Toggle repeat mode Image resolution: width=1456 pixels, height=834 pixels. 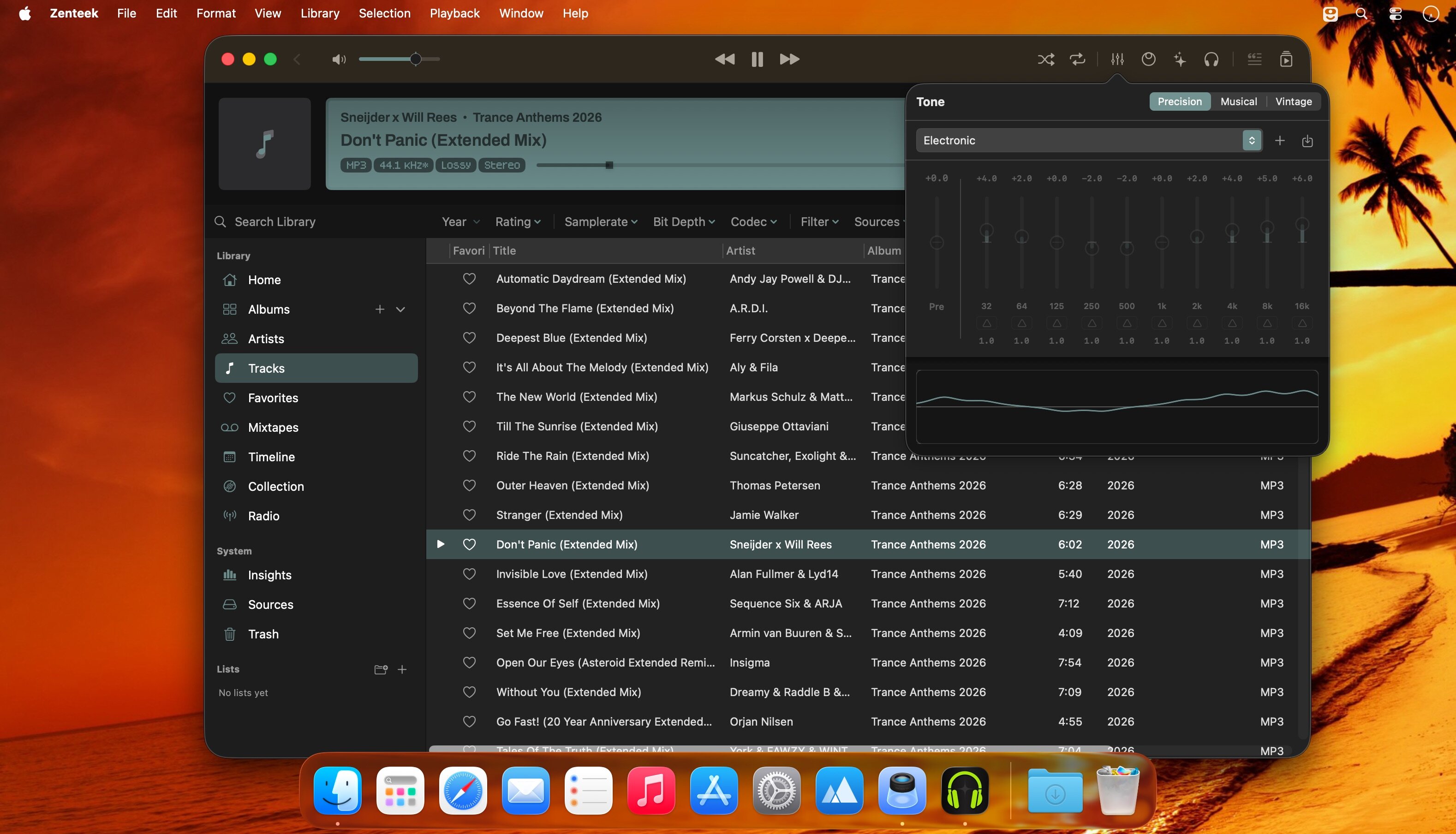coord(1077,59)
